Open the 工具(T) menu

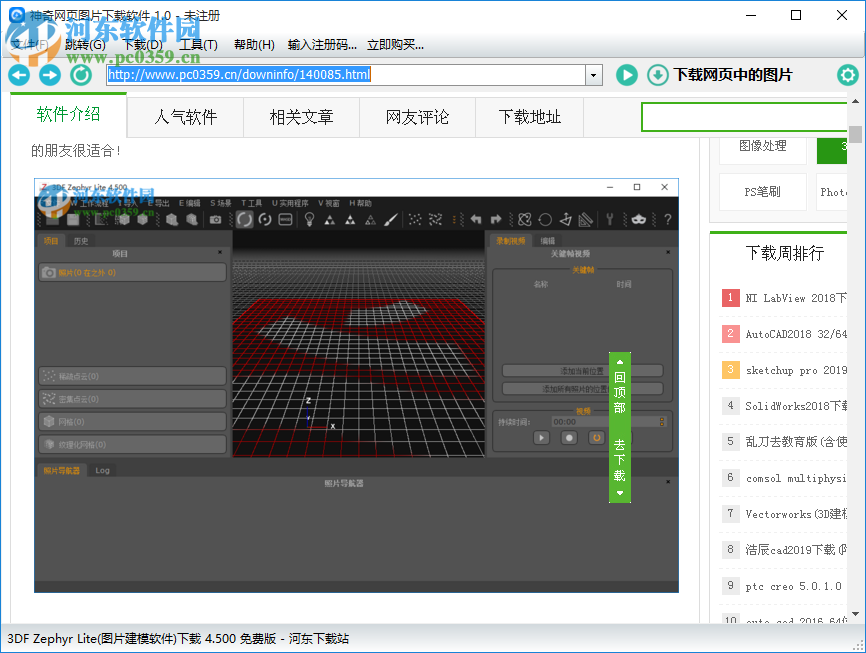point(198,45)
